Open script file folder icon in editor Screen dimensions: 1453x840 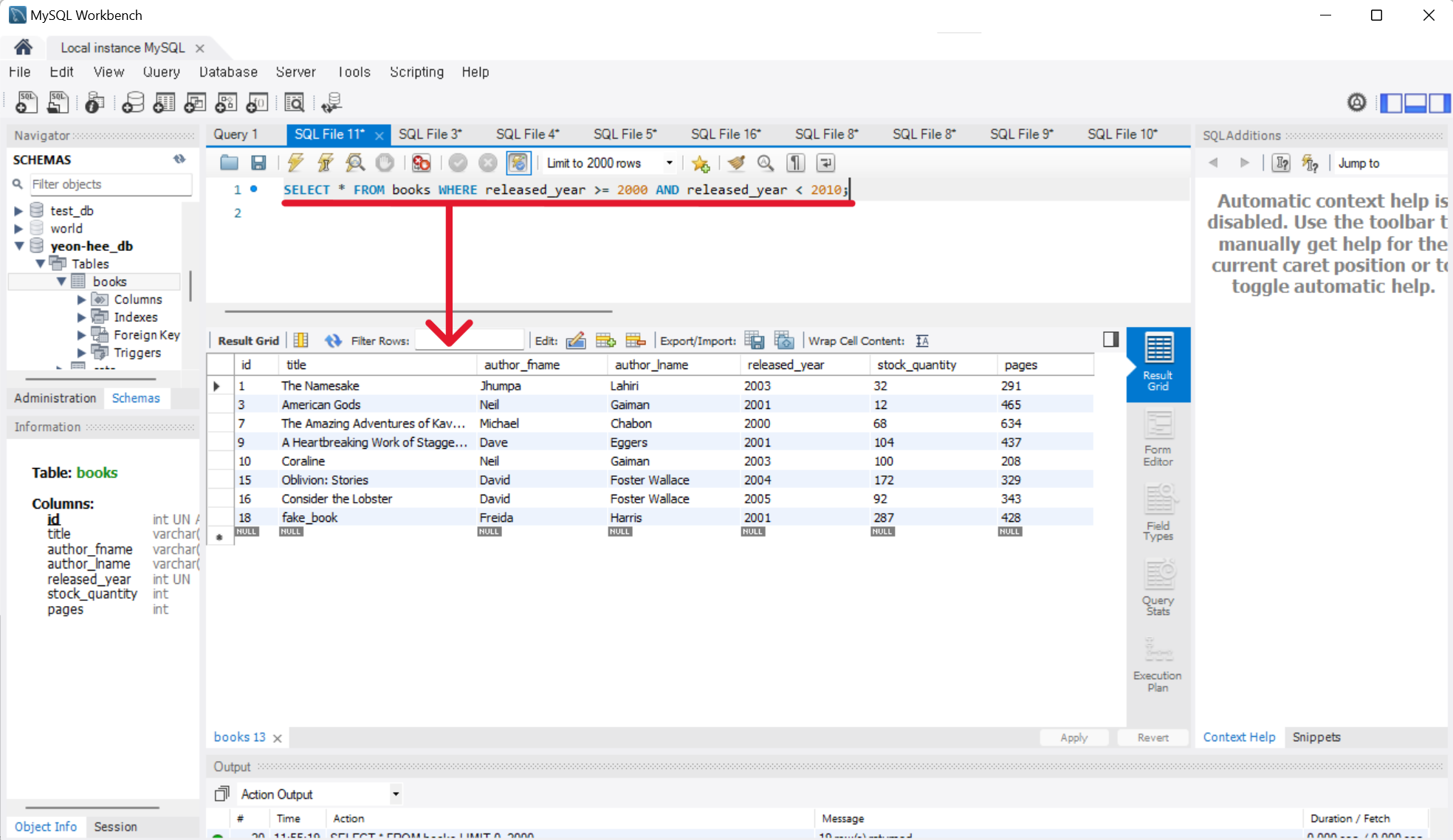point(230,163)
